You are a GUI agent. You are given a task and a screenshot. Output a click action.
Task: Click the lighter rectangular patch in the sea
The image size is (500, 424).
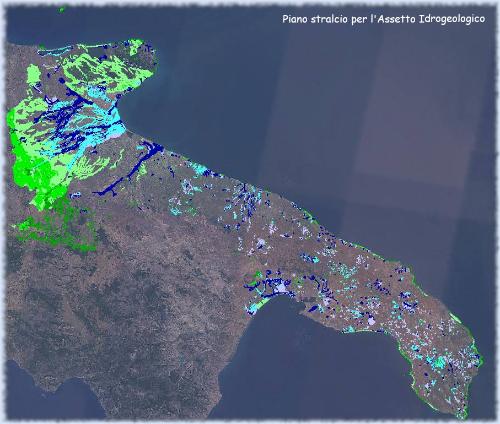point(413,110)
